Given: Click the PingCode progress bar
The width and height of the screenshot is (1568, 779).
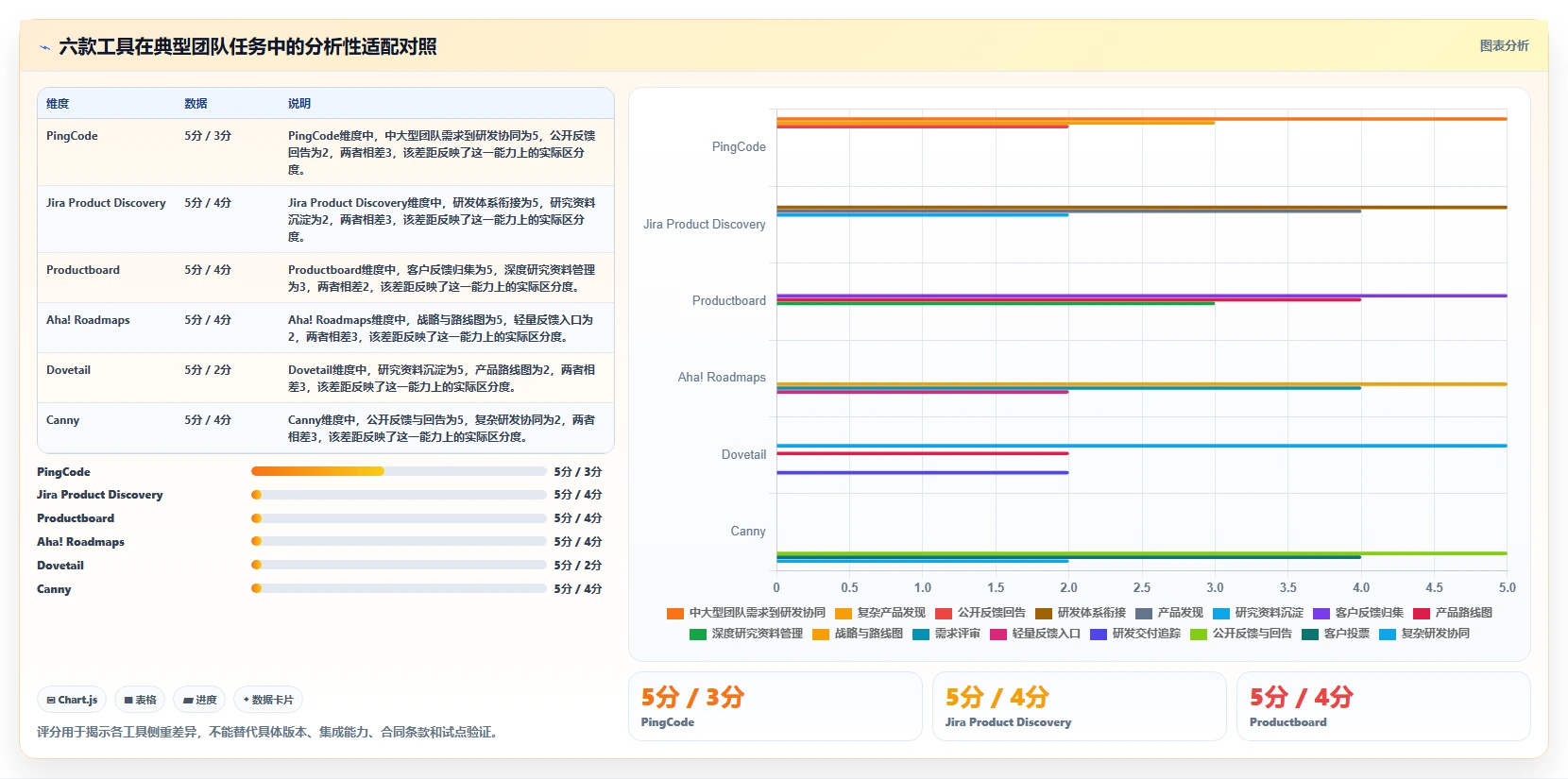Looking at the screenshot, I should [399, 471].
